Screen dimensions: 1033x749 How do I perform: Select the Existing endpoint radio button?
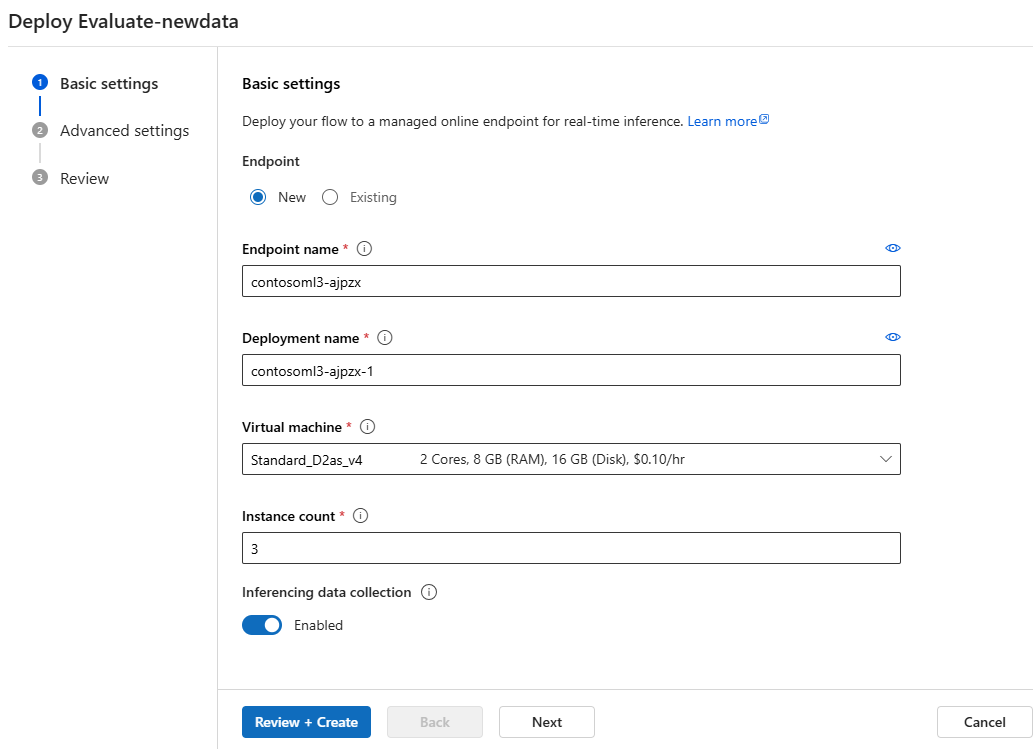[330, 197]
